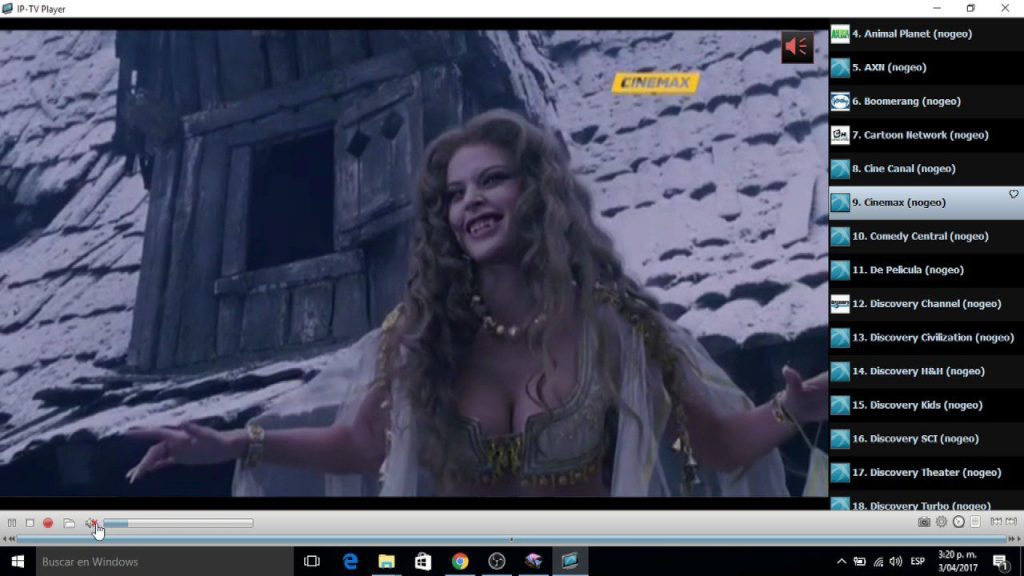Open a file with the folder icon
1024x576 pixels.
click(70, 522)
